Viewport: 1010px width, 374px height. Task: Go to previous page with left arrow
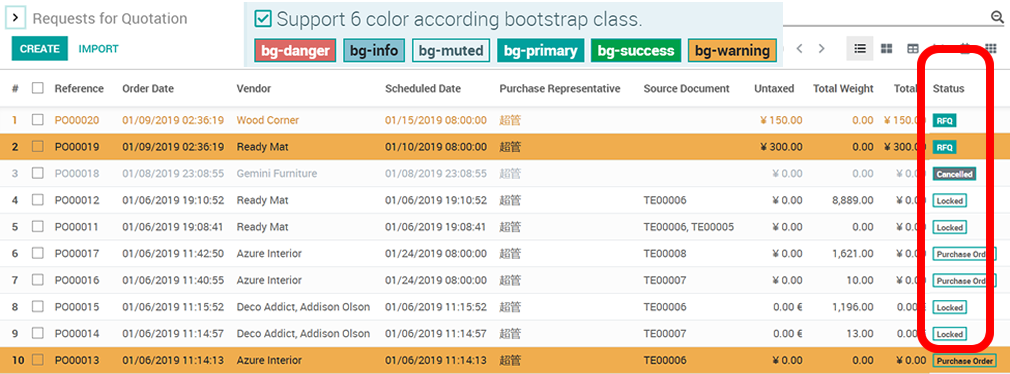tap(799, 48)
